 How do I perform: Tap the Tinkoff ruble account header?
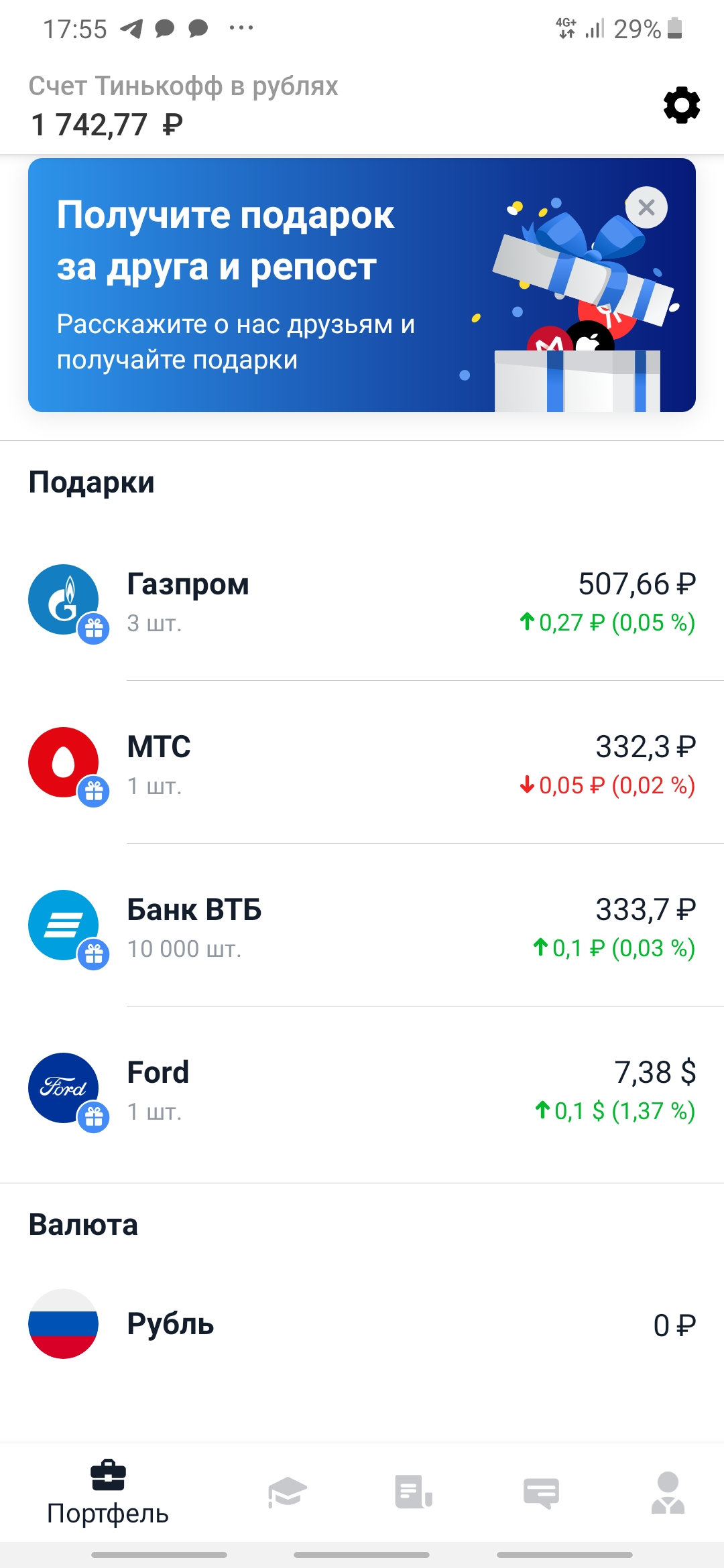click(184, 105)
